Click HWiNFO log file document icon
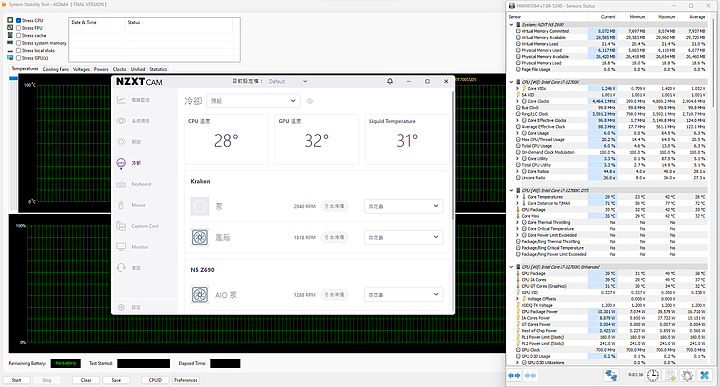Image resolution: width=720 pixels, height=387 pixels. coord(670,375)
